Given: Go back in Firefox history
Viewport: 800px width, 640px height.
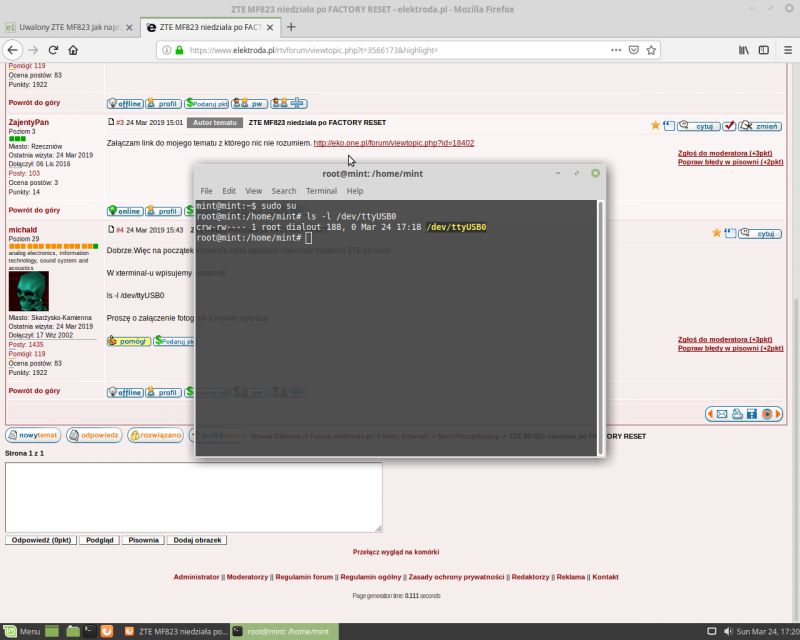Looking at the screenshot, I should [13, 50].
